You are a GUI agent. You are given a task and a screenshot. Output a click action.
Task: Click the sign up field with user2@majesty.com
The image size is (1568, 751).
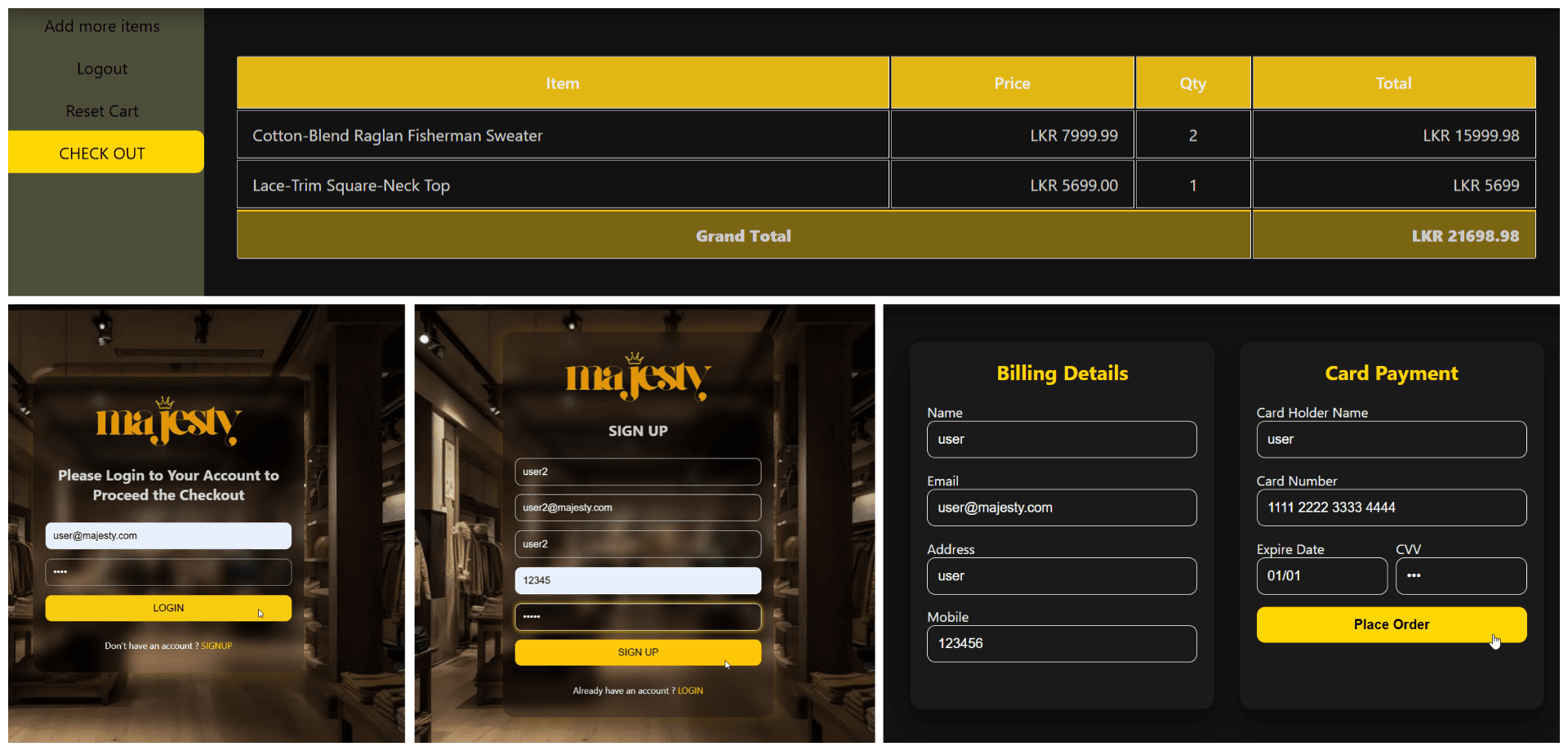(638, 507)
